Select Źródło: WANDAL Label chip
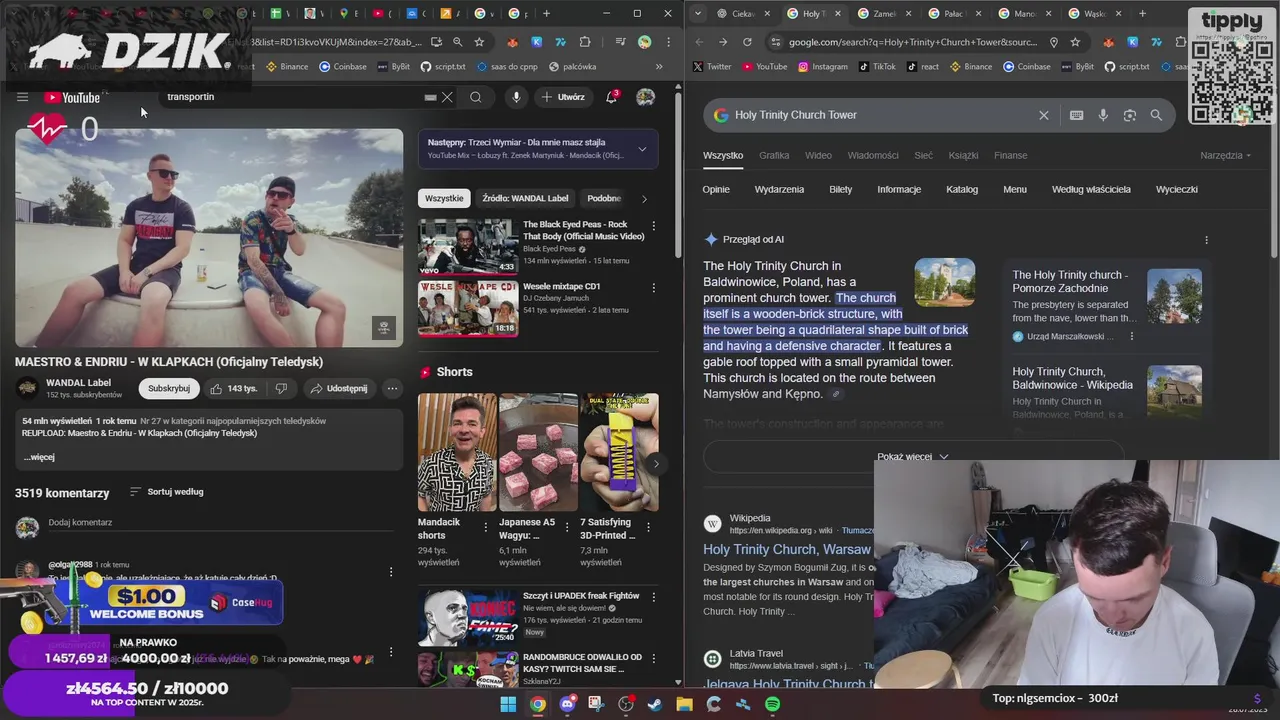The height and width of the screenshot is (720, 1280). tap(525, 198)
